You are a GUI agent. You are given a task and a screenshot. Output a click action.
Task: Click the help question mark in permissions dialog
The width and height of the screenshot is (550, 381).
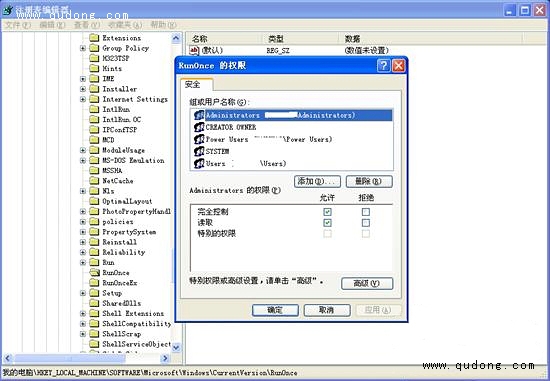click(x=383, y=66)
